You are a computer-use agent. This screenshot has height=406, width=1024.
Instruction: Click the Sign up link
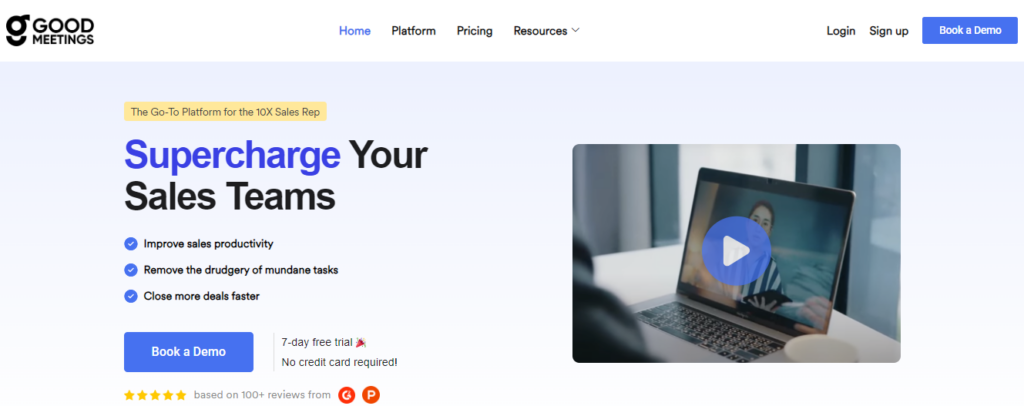coord(889,31)
